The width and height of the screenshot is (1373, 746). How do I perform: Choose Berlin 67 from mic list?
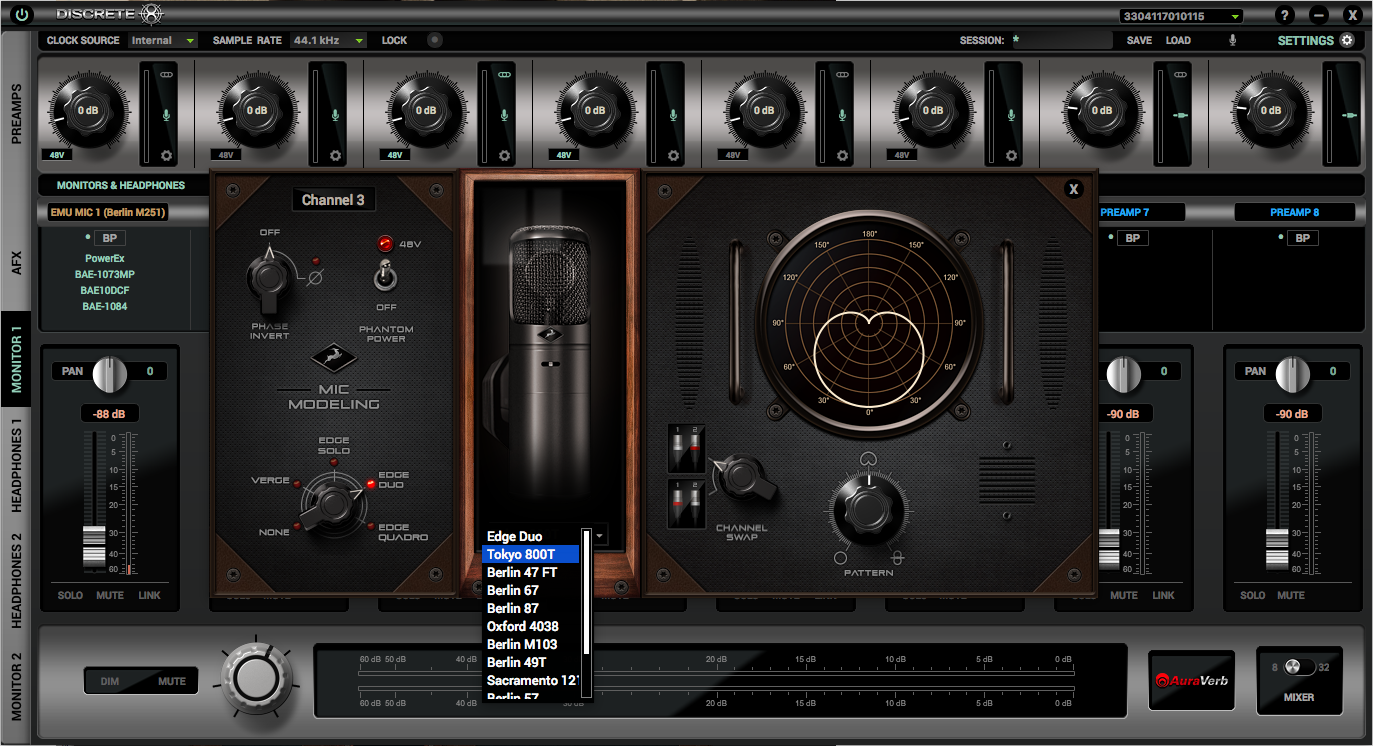click(531, 590)
